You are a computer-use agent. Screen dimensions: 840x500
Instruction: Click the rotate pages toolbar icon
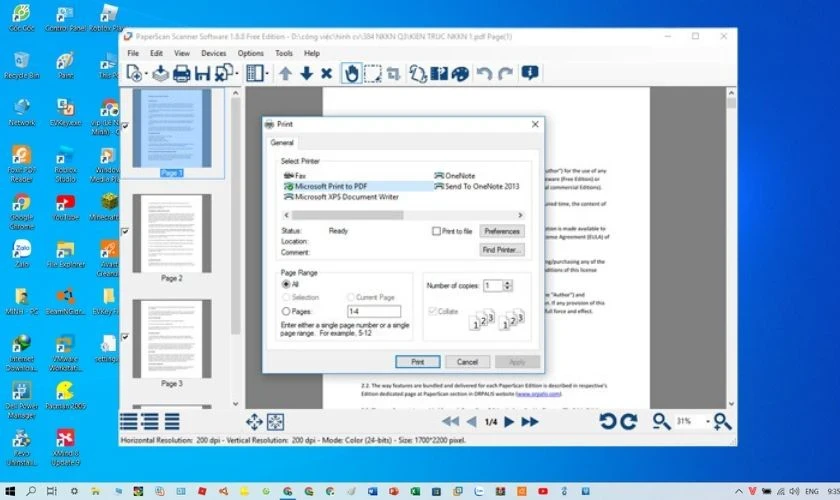coord(418,73)
